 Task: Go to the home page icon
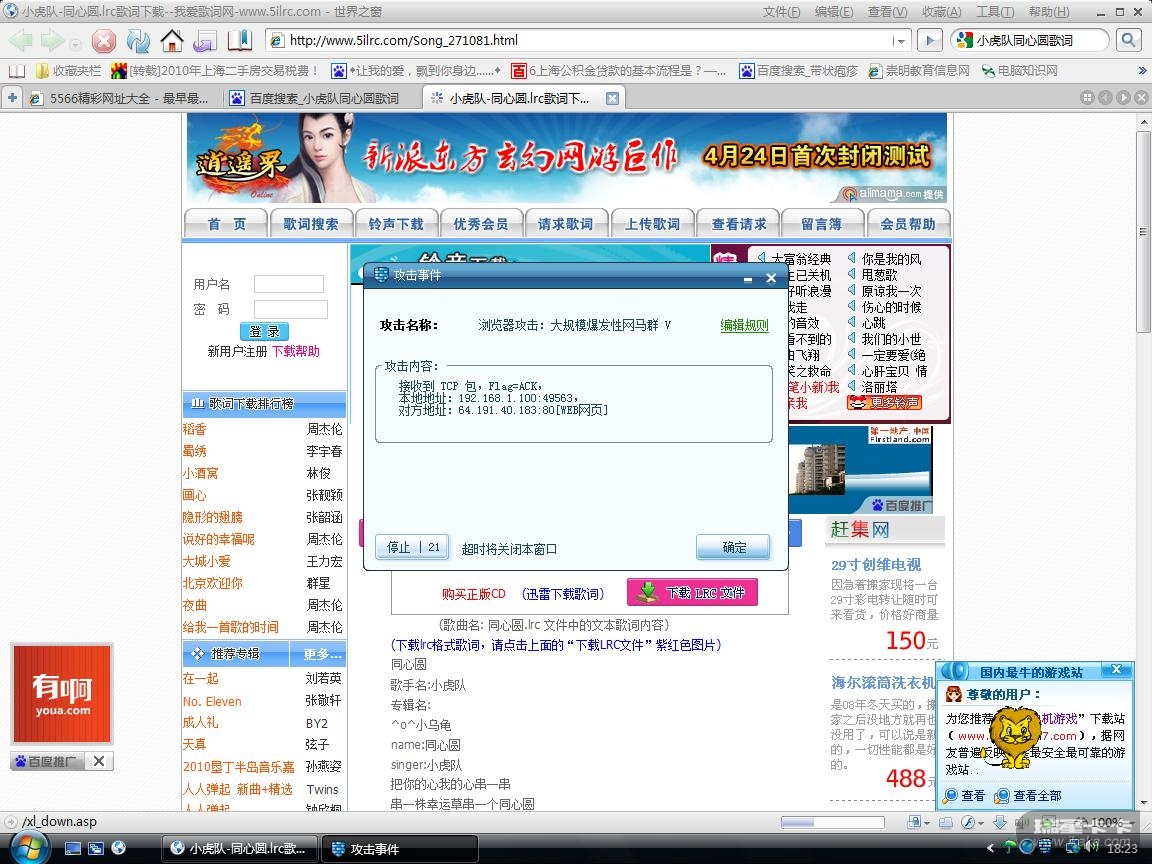click(172, 40)
